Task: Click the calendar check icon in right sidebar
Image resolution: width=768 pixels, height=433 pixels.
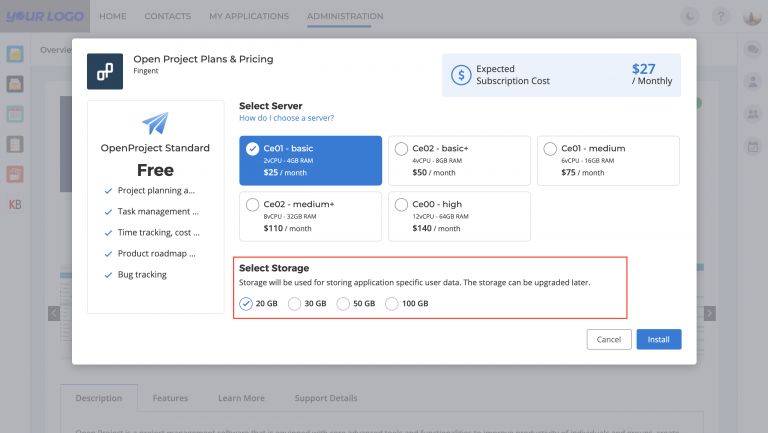Action: point(753,146)
